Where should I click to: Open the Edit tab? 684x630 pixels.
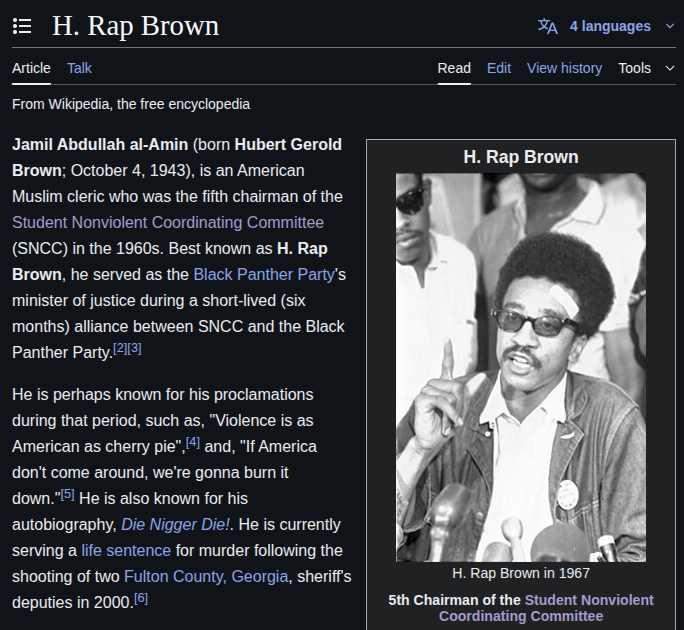499,68
